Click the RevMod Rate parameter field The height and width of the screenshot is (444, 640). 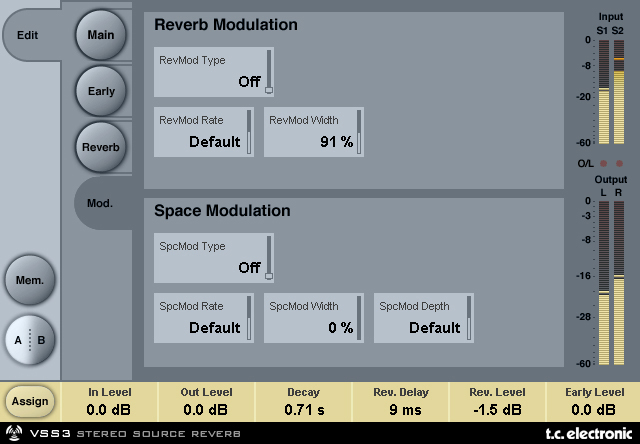[203, 132]
